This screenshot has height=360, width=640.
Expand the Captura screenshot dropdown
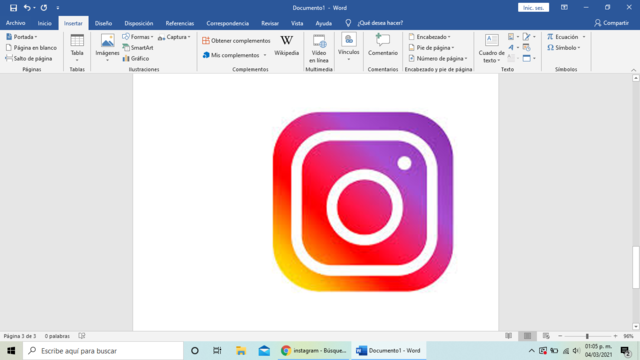pos(174,37)
